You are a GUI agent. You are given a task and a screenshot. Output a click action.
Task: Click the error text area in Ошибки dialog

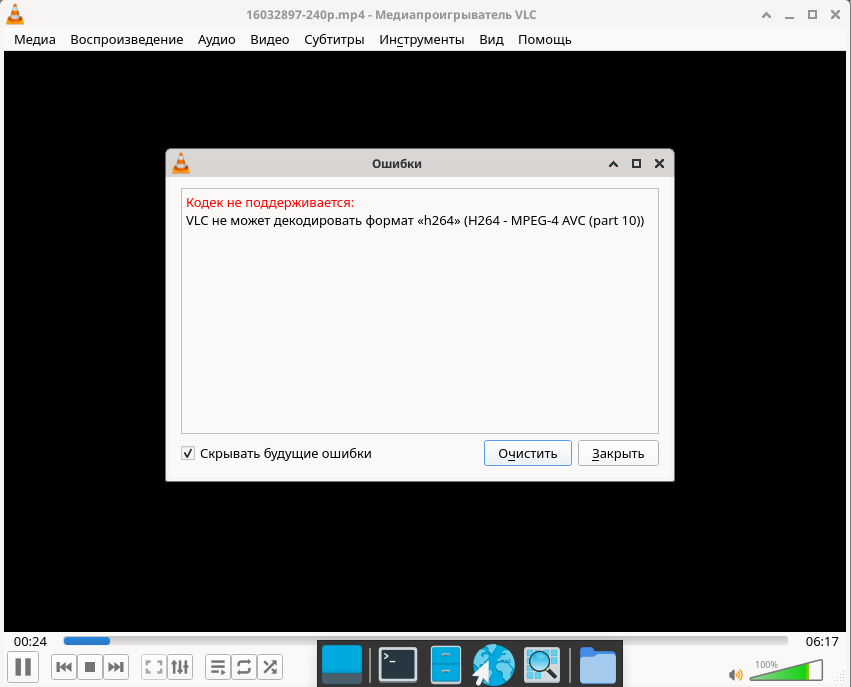click(420, 311)
